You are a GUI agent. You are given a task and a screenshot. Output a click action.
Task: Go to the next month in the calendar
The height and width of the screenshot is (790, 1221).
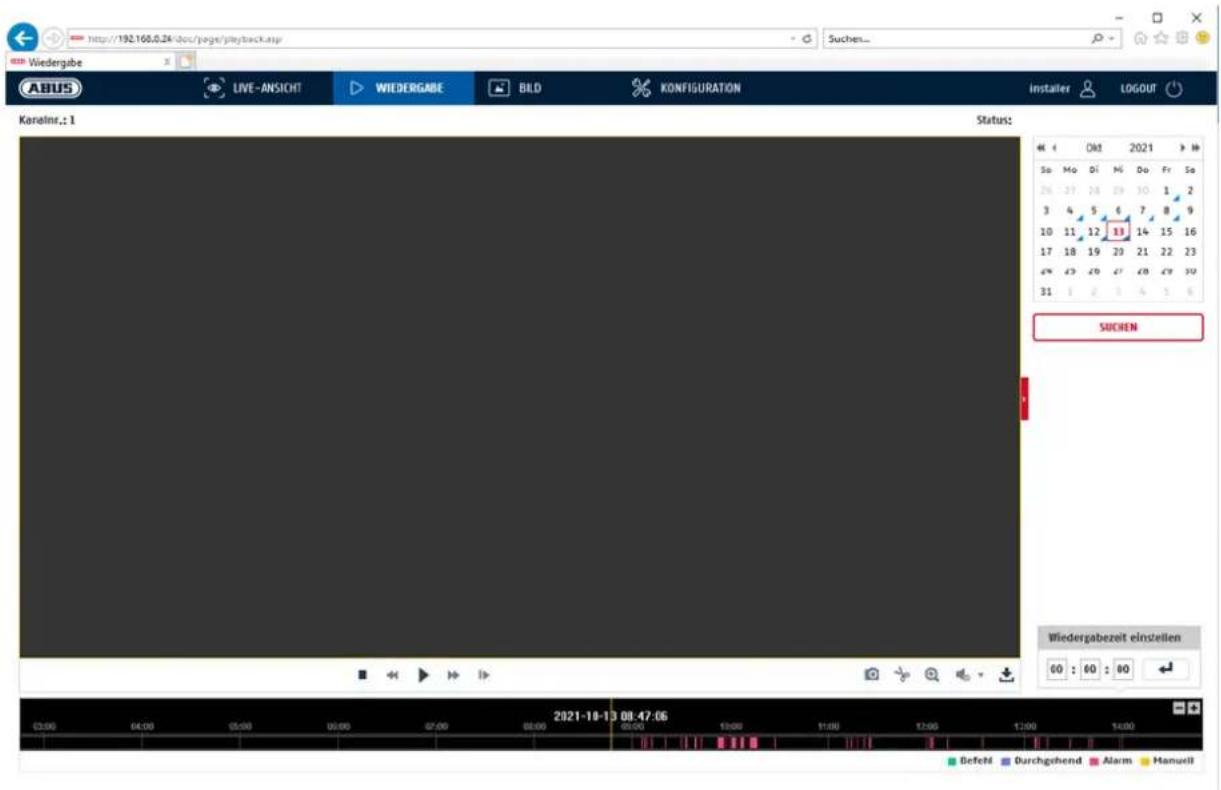pyautogui.click(x=1182, y=147)
